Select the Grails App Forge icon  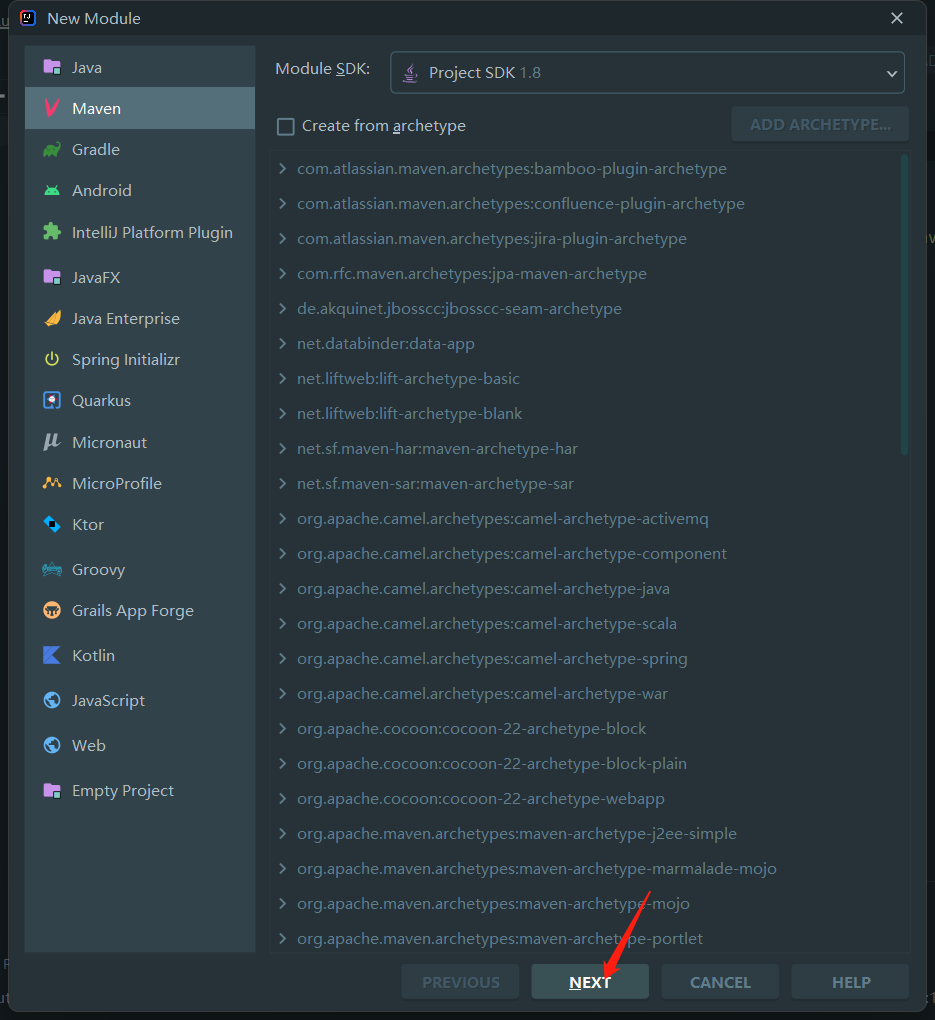click(x=52, y=611)
